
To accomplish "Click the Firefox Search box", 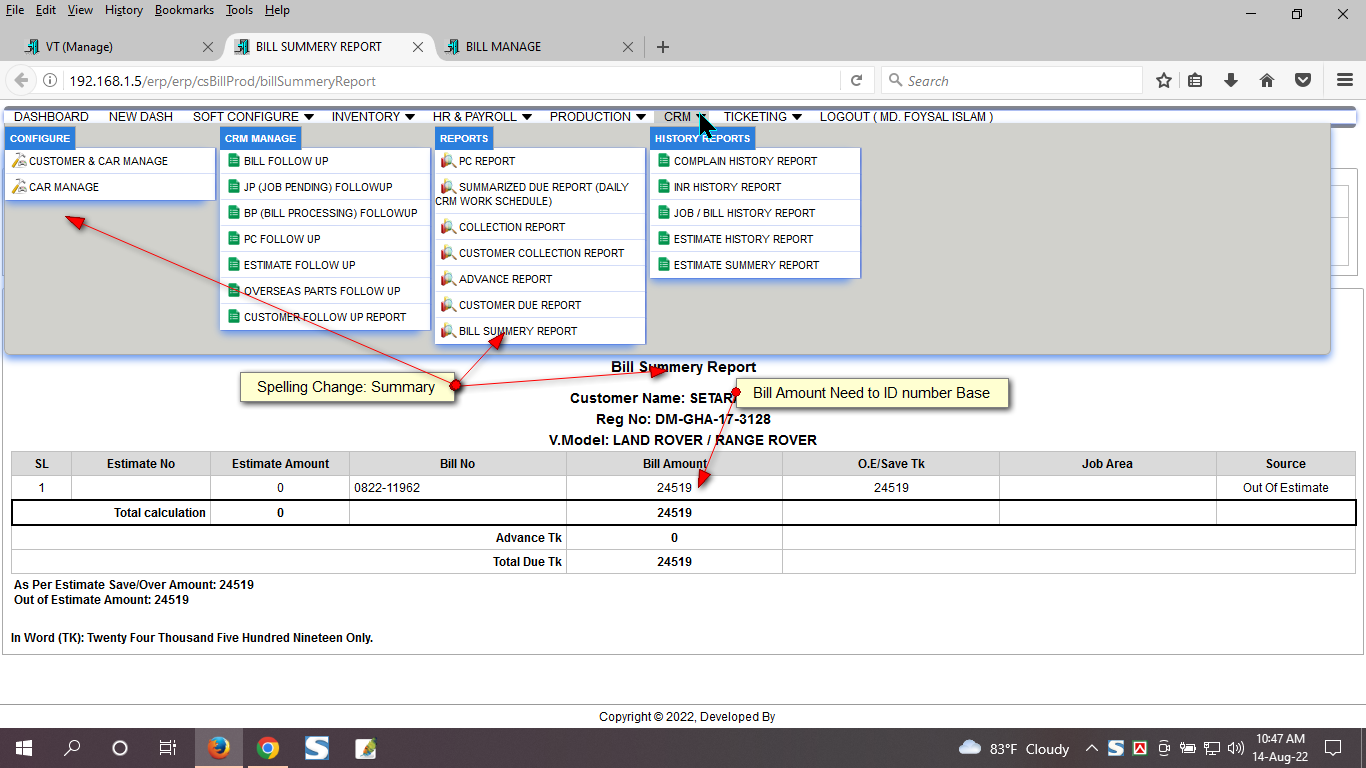I will coord(1012,81).
